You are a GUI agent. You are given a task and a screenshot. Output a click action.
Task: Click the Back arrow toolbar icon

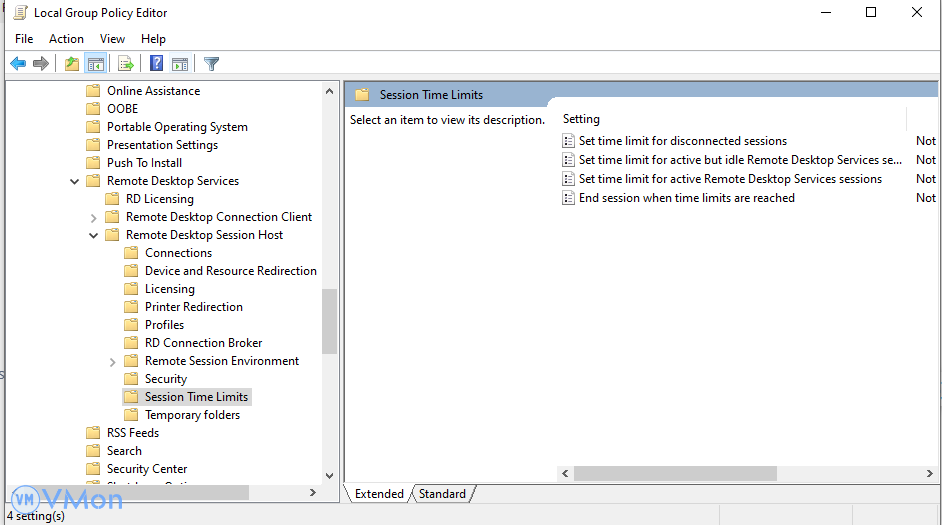(18, 64)
